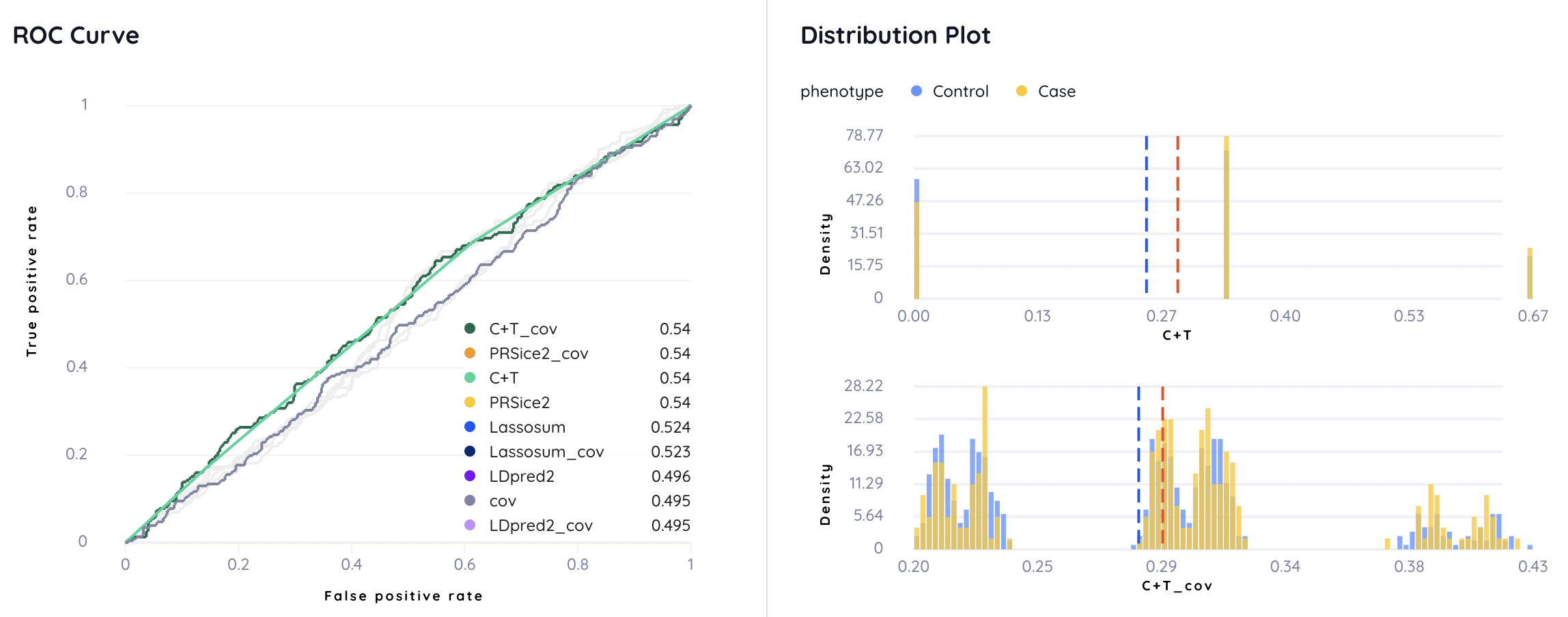Toggle the Control phenotype legend entry
Image resolution: width=1568 pixels, height=617 pixels.
950,91
